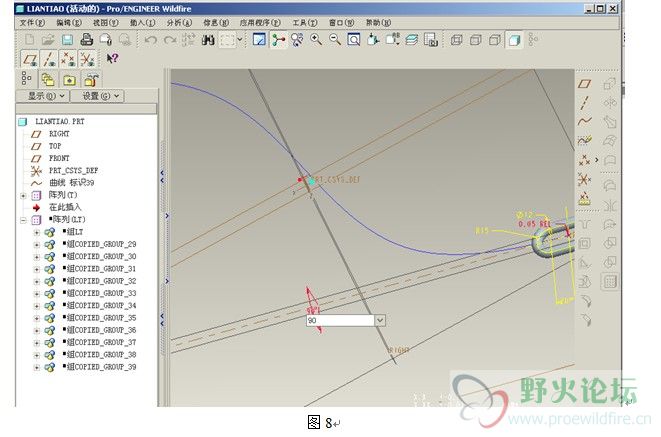Click the datum point tool in right toolbar
This screenshot has height=437, width=661.
pyautogui.click(x=584, y=160)
